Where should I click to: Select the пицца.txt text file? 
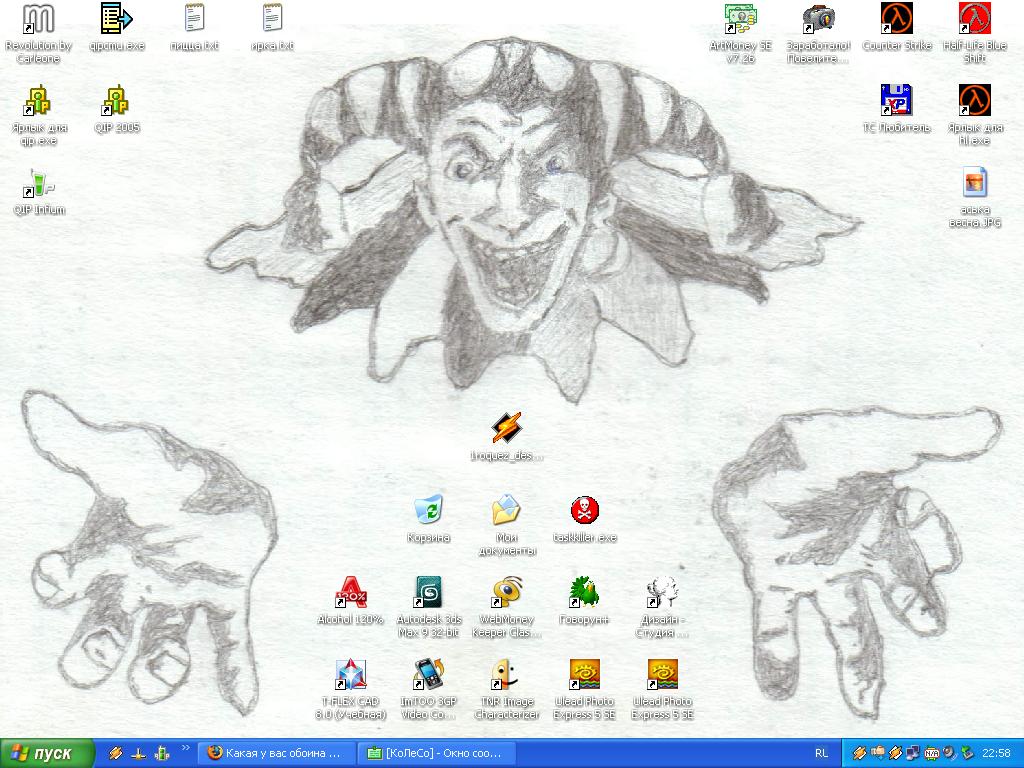pyautogui.click(x=194, y=19)
